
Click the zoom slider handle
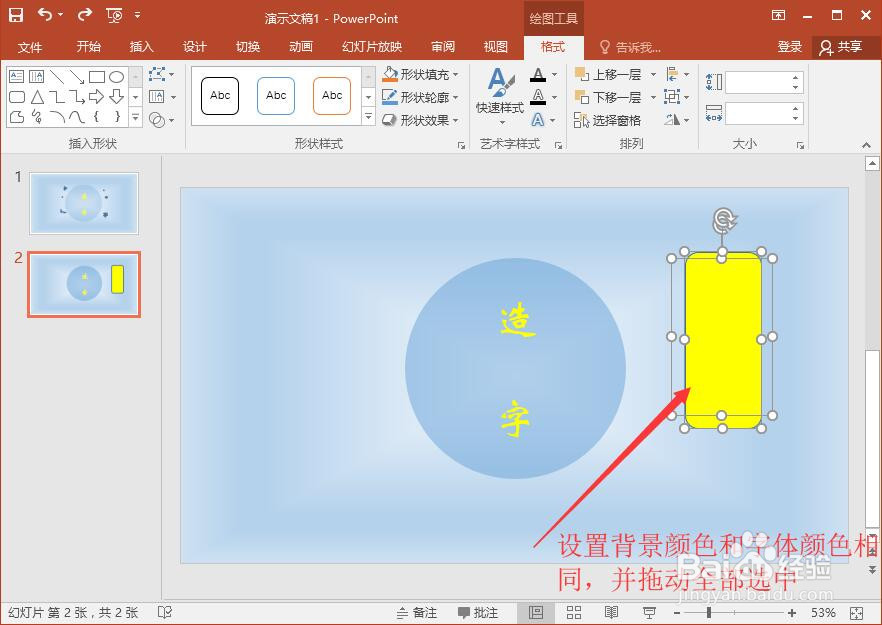tap(709, 612)
